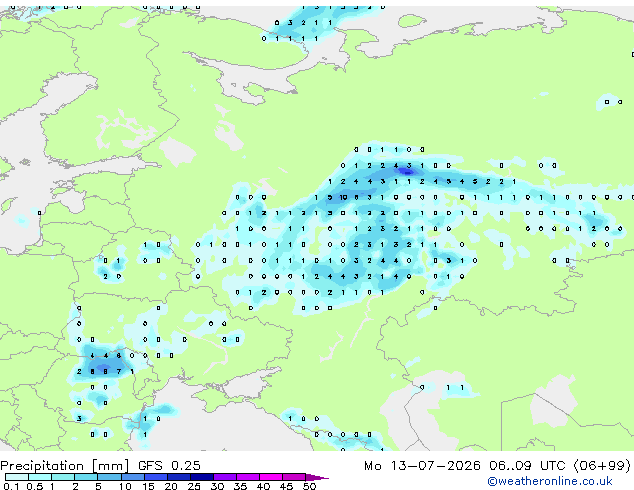Pick the 5–10 mm legend color swatch
Screen dimensions: 634x490
tap(109, 477)
